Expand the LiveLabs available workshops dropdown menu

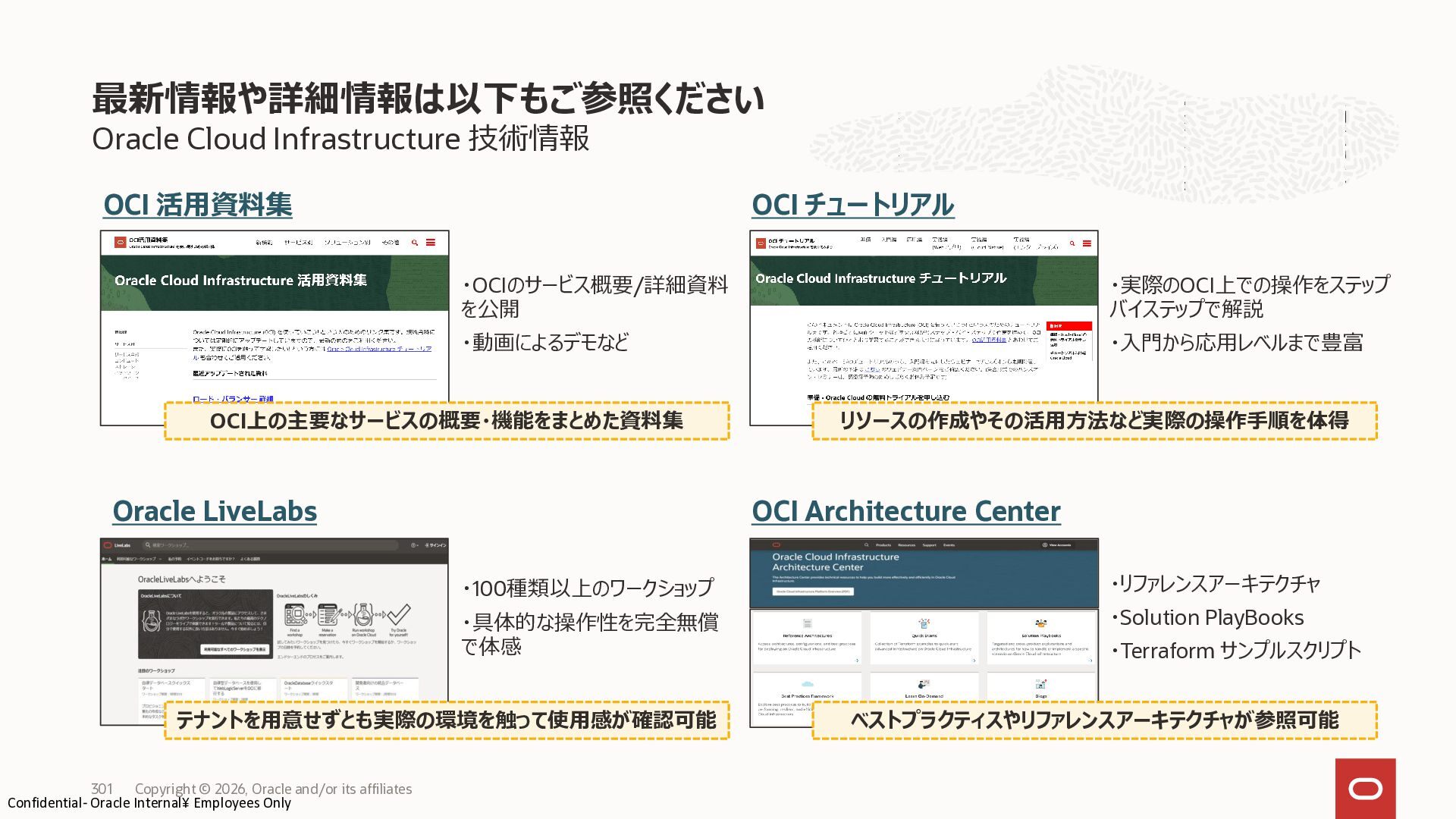[x=139, y=559]
